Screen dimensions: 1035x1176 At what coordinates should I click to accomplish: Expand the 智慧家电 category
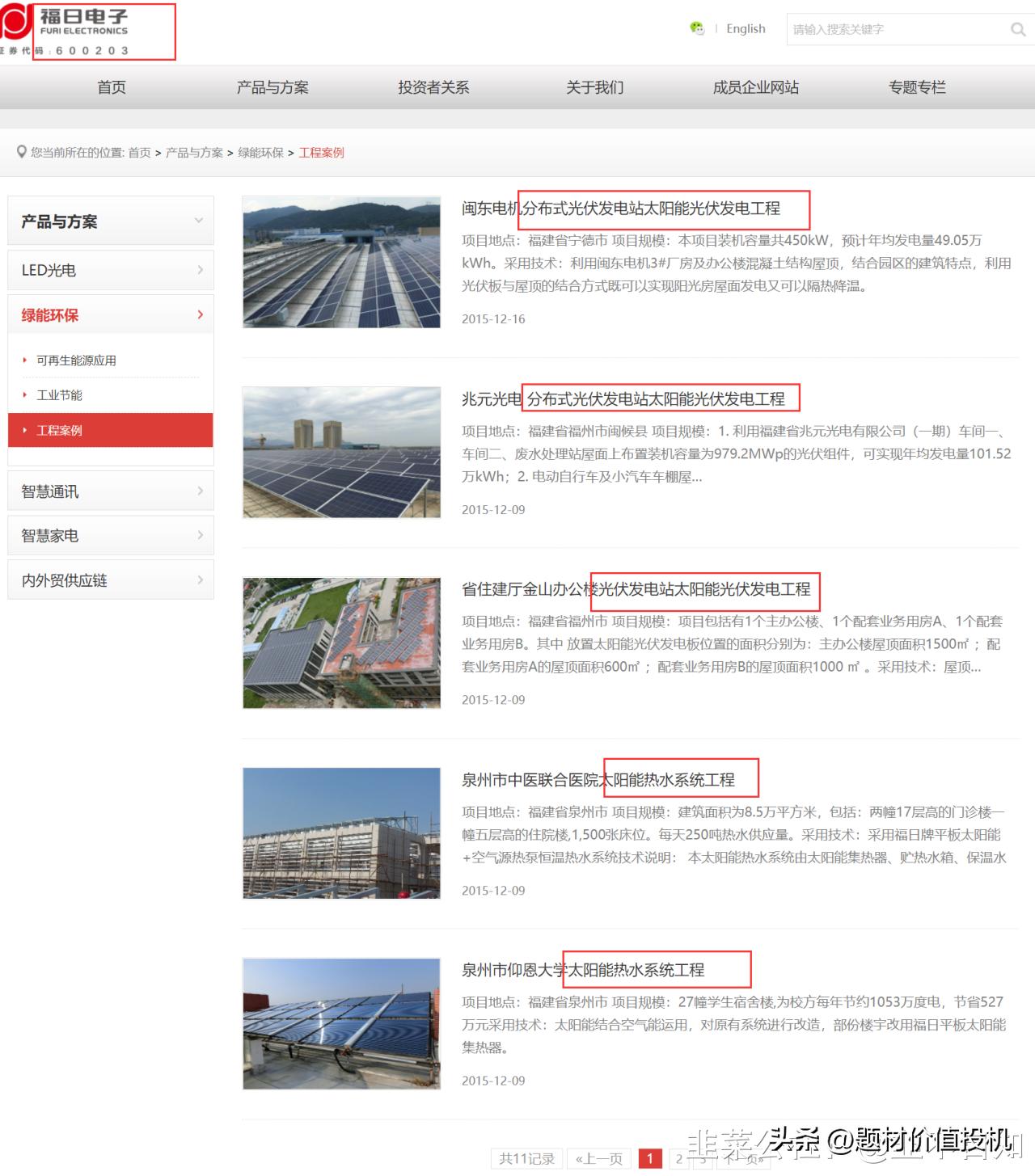pyautogui.click(x=201, y=535)
